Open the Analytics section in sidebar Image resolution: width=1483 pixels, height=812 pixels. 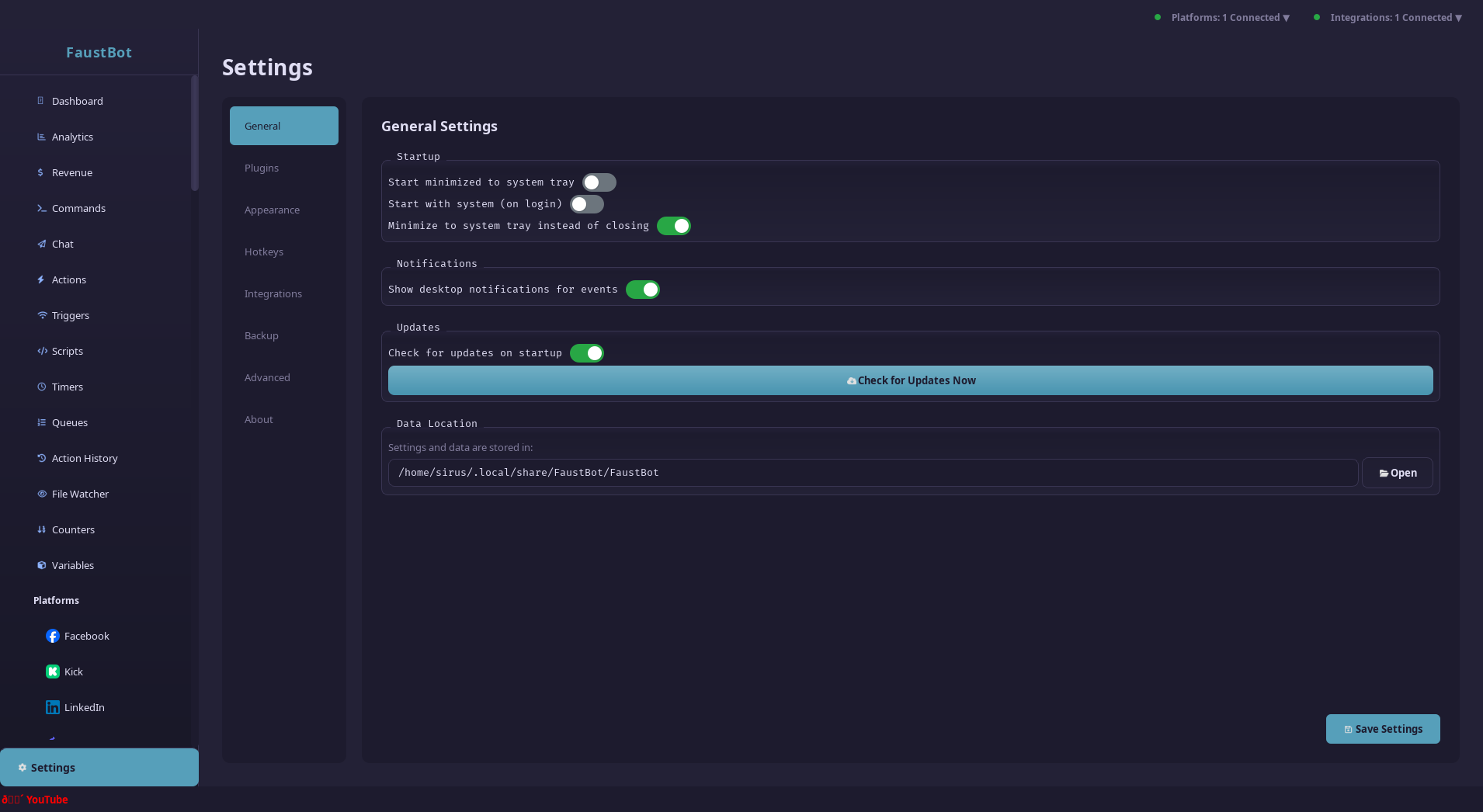click(x=41, y=137)
